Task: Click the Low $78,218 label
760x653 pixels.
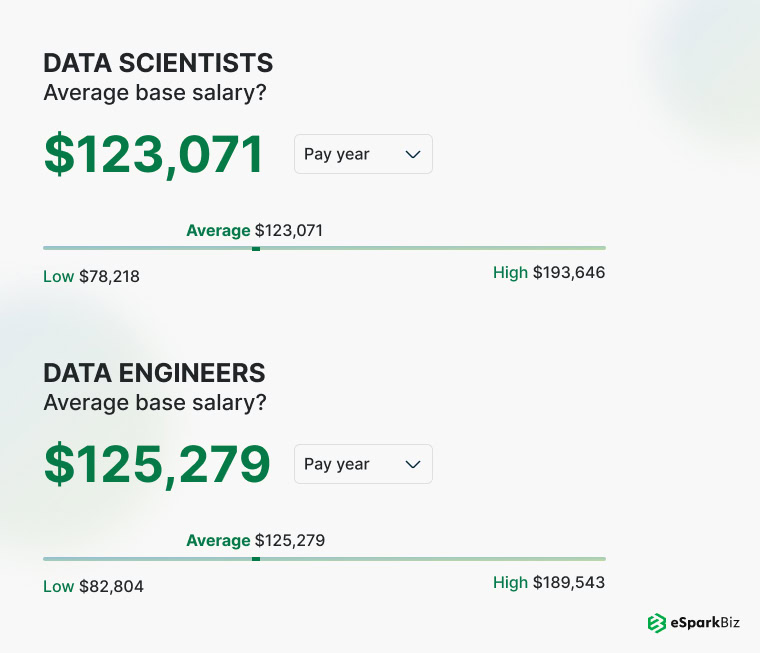Action: point(91,276)
